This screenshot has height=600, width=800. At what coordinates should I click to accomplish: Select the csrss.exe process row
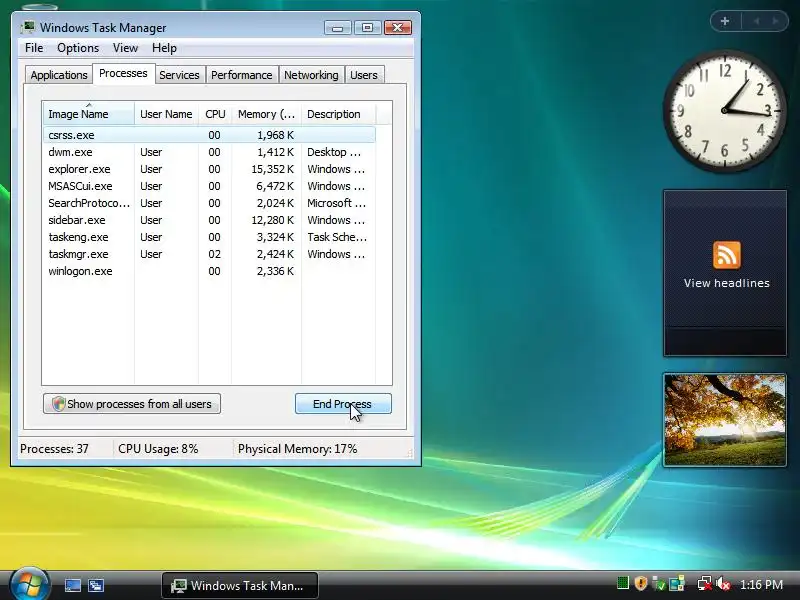(209, 135)
